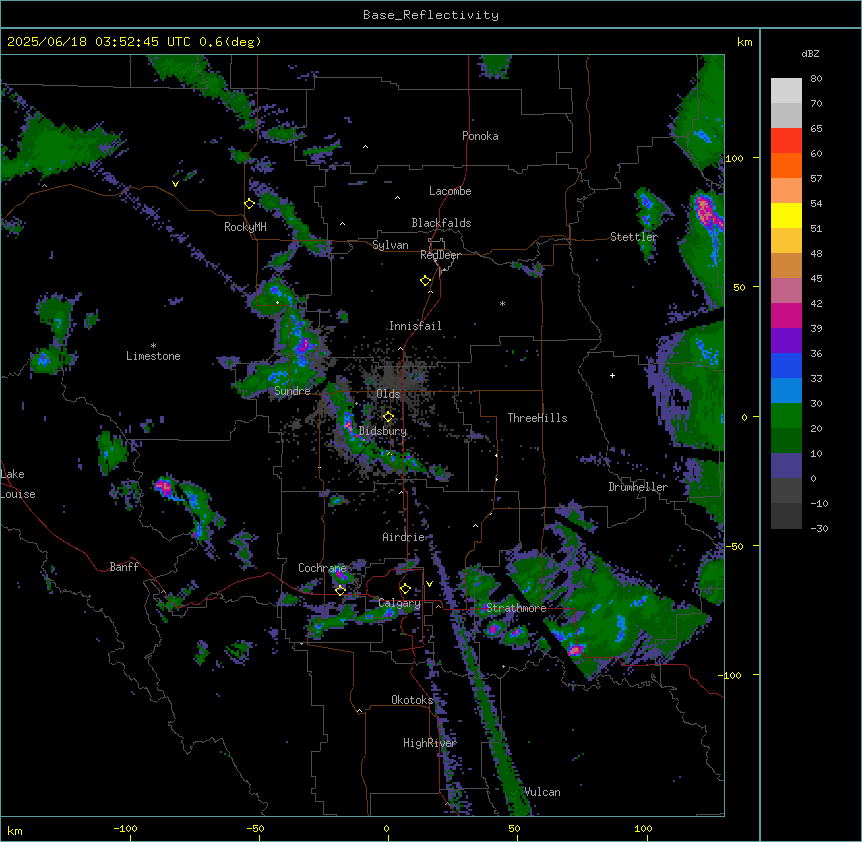Select the Stettler town label

tap(633, 237)
